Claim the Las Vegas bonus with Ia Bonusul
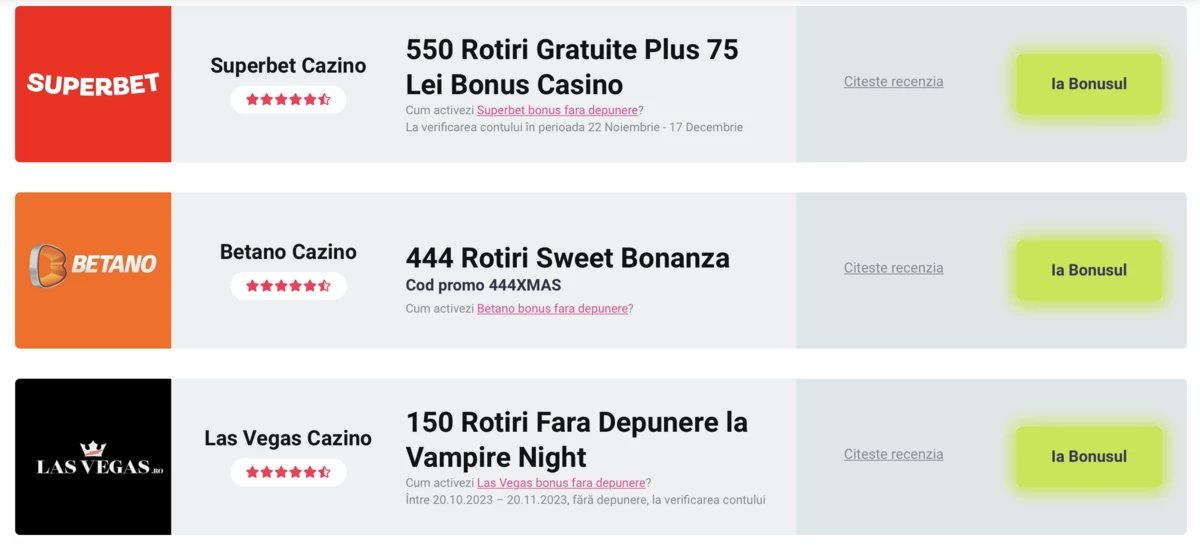Screen dimensions: 1200x558 click(1089, 456)
